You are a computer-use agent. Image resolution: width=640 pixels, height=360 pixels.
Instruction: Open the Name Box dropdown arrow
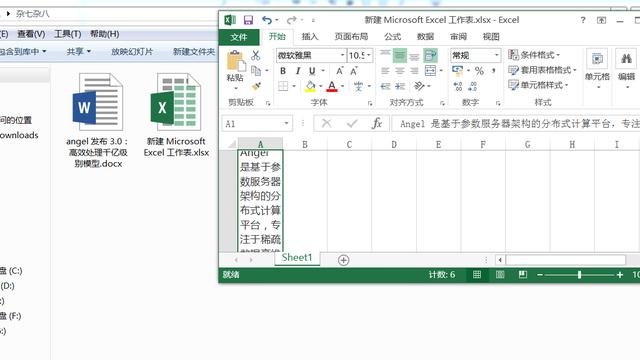287,123
